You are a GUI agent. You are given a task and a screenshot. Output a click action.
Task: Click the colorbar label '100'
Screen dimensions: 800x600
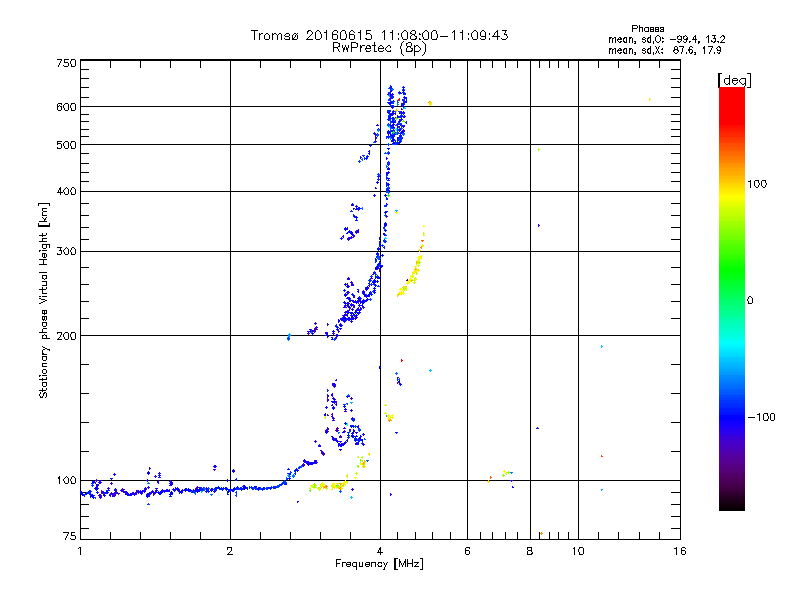click(757, 184)
